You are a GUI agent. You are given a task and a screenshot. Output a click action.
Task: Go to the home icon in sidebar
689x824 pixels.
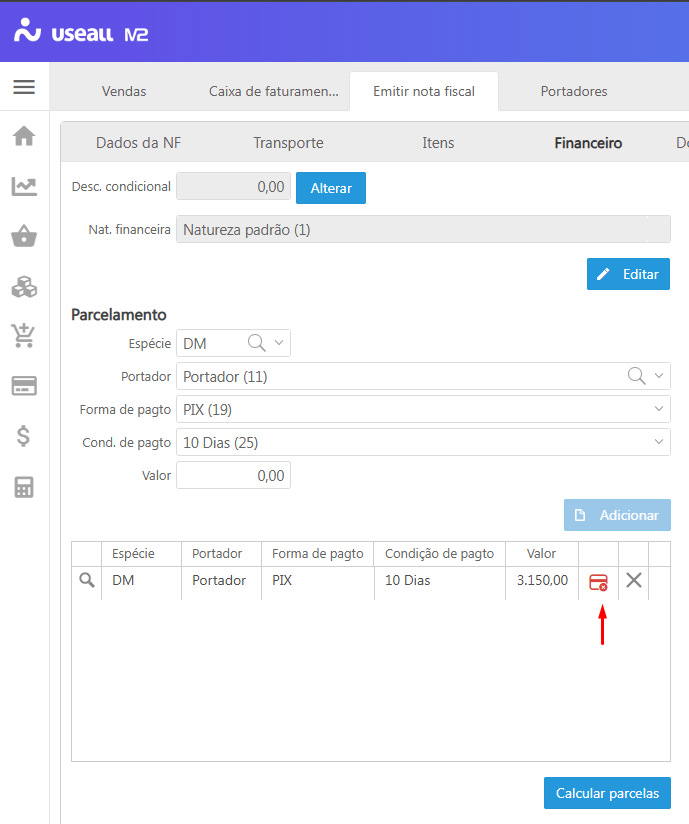tap(24, 136)
